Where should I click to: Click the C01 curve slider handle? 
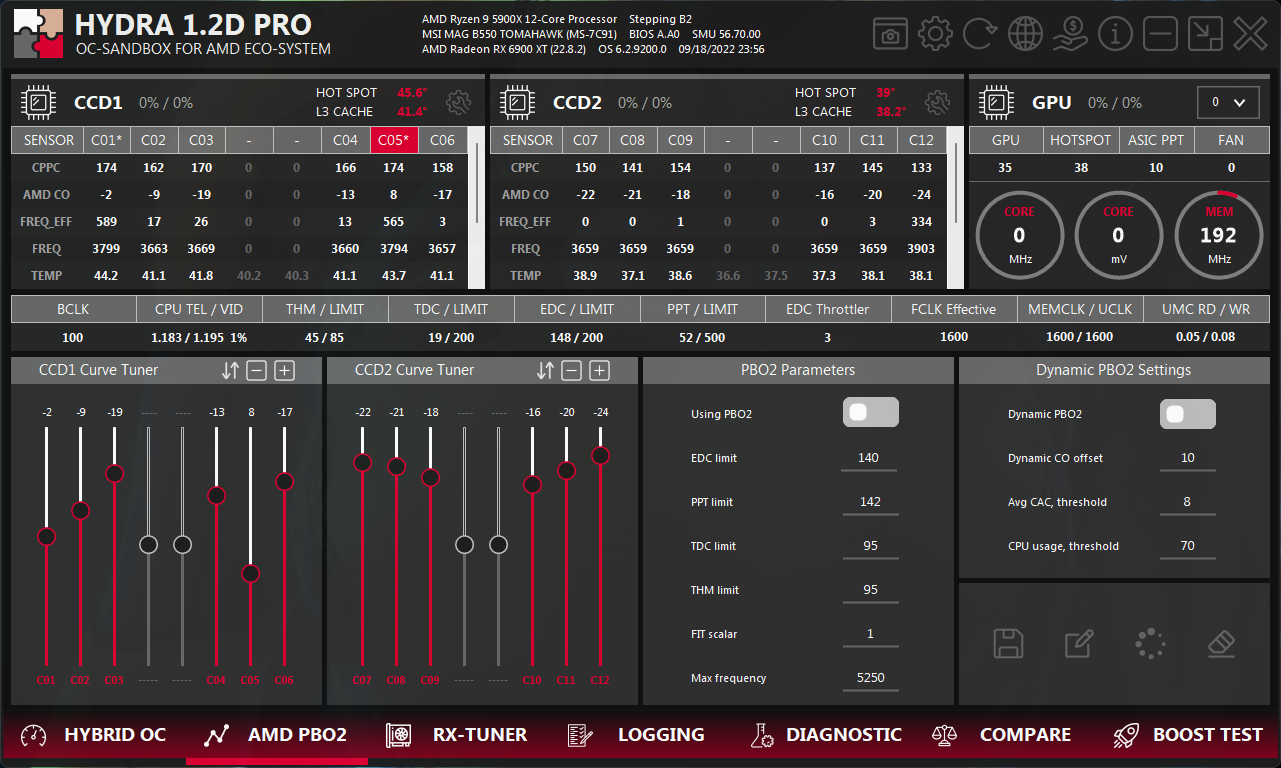click(47, 537)
